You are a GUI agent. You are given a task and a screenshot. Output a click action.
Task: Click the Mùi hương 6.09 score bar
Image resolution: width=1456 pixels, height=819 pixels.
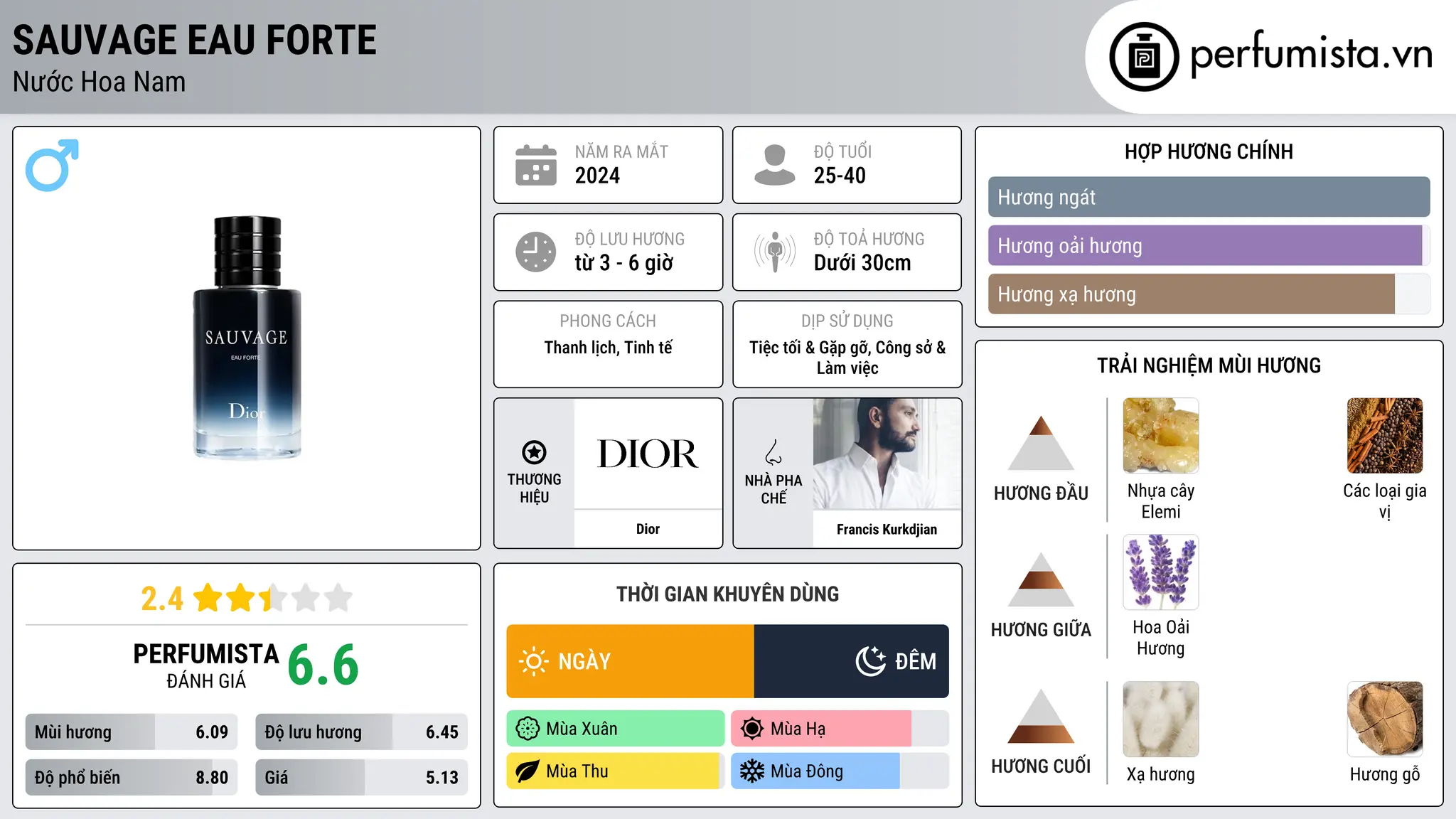click(132, 732)
